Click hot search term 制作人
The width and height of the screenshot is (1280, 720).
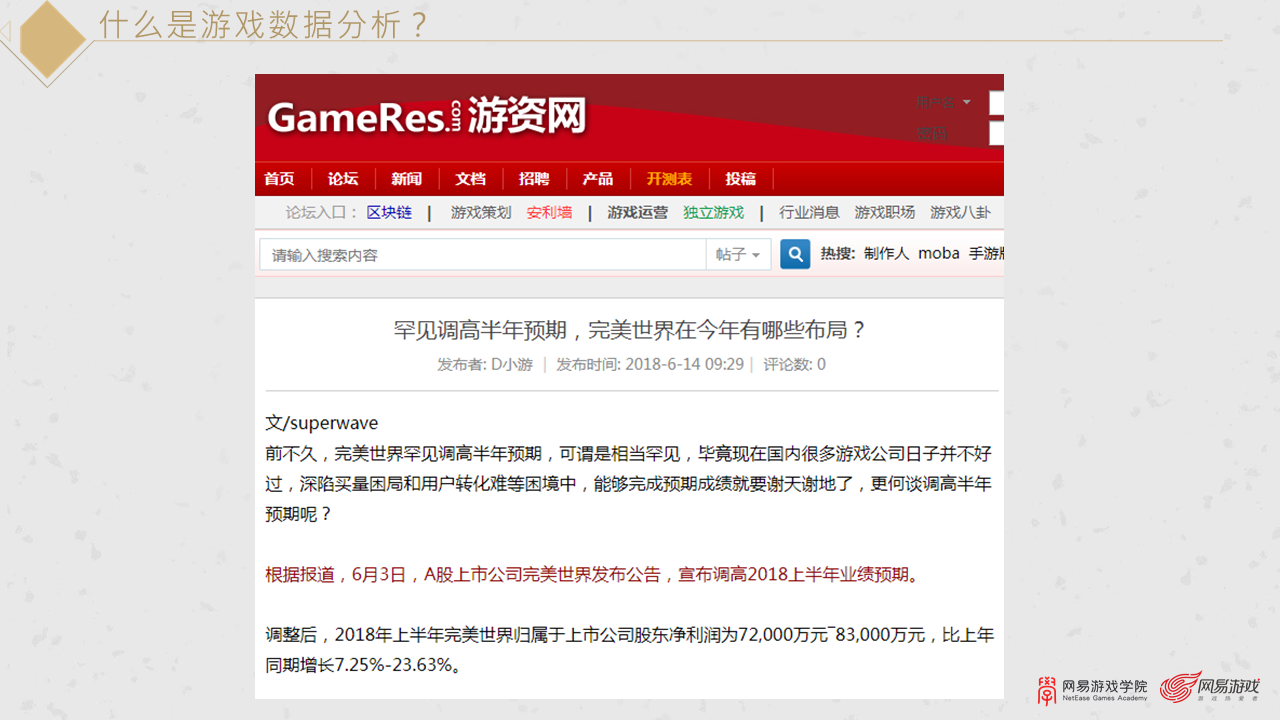886,253
